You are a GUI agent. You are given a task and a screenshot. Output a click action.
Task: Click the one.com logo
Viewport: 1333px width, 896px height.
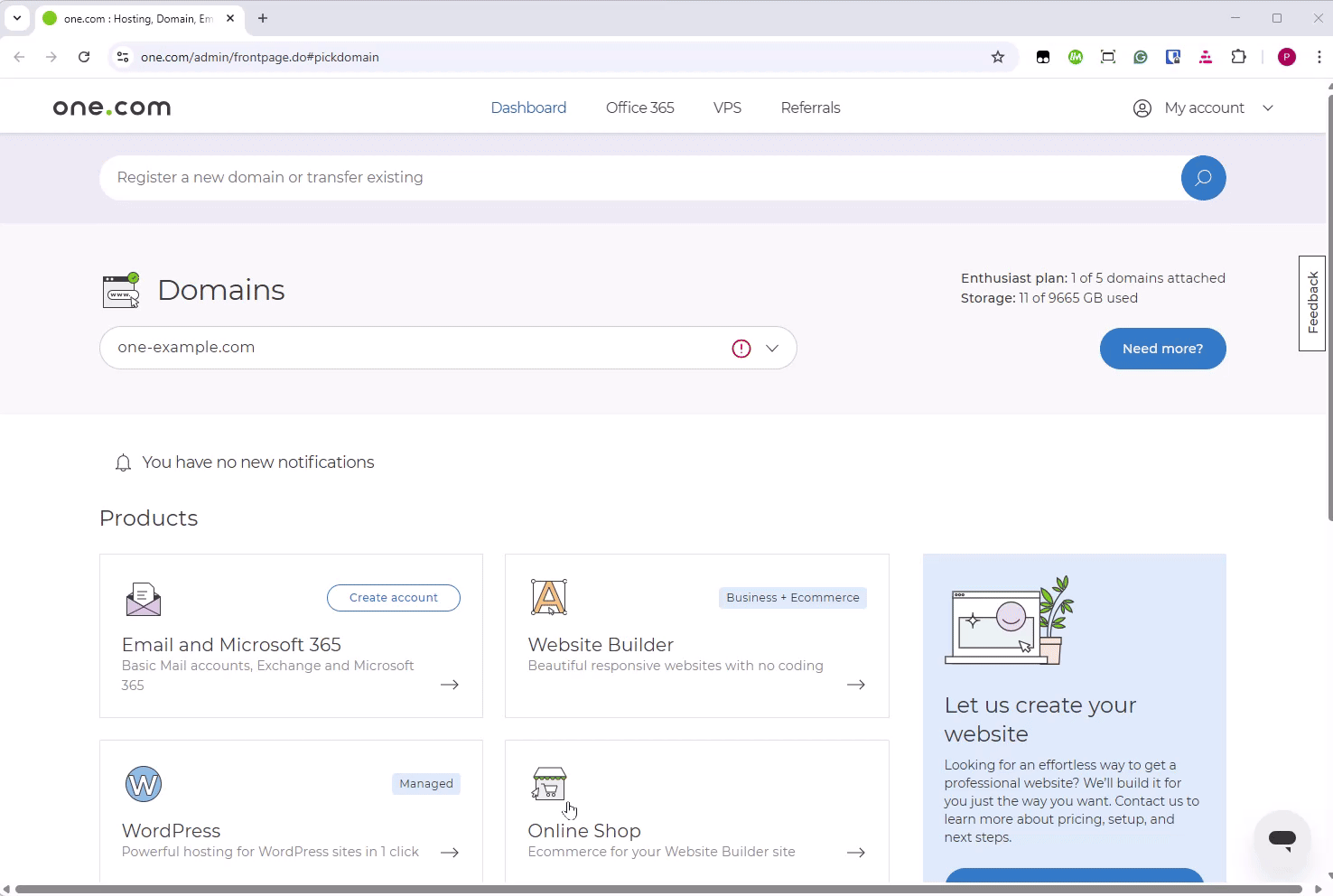point(111,107)
